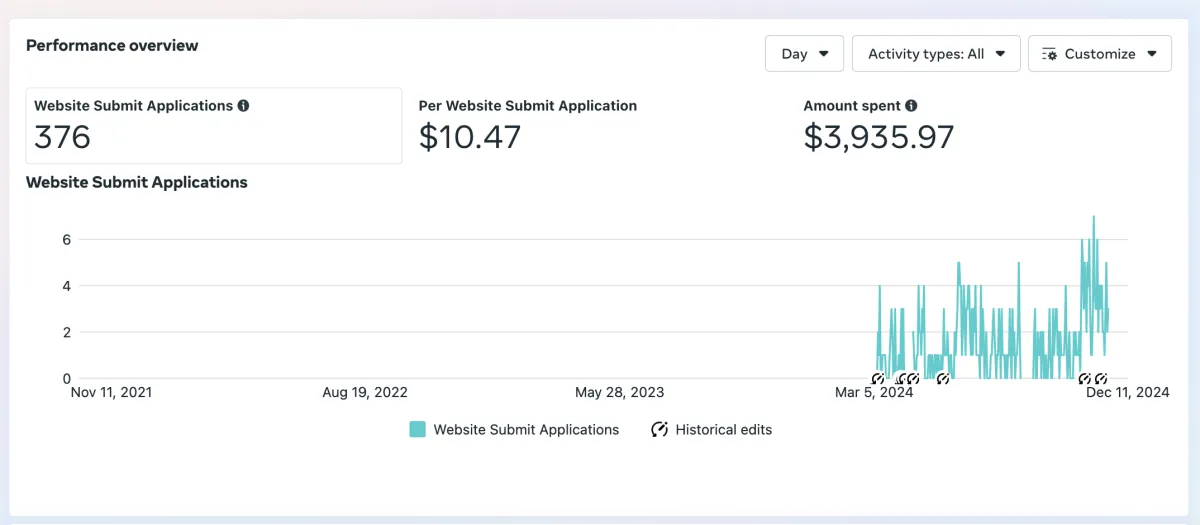Expand the Activity types: All dropdown
The image size is (1200, 525).
tap(936, 54)
